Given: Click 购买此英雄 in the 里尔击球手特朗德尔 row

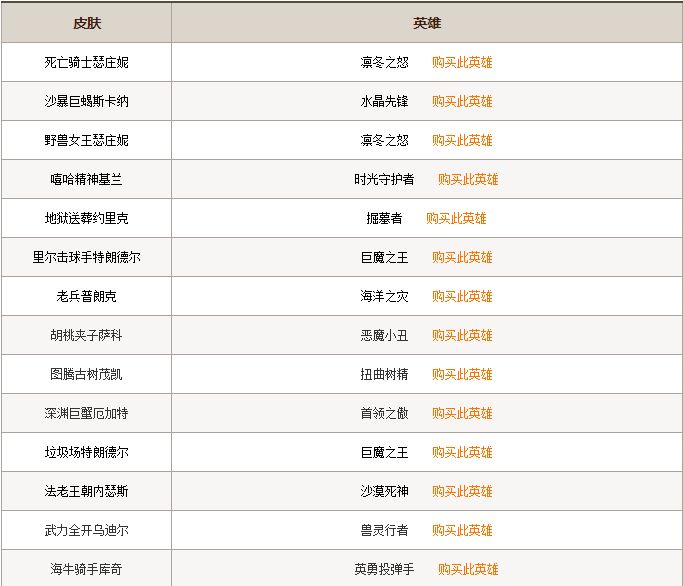Looking at the screenshot, I should [462, 257].
